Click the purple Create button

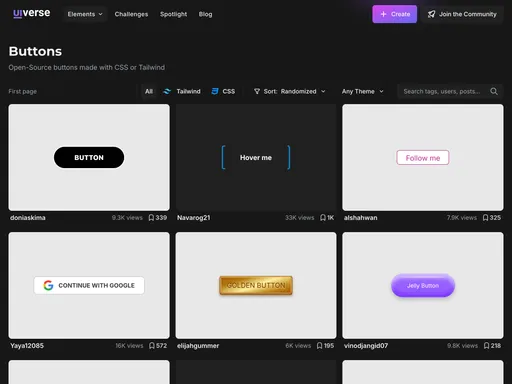pyautogui.click(x=394, y=14)
